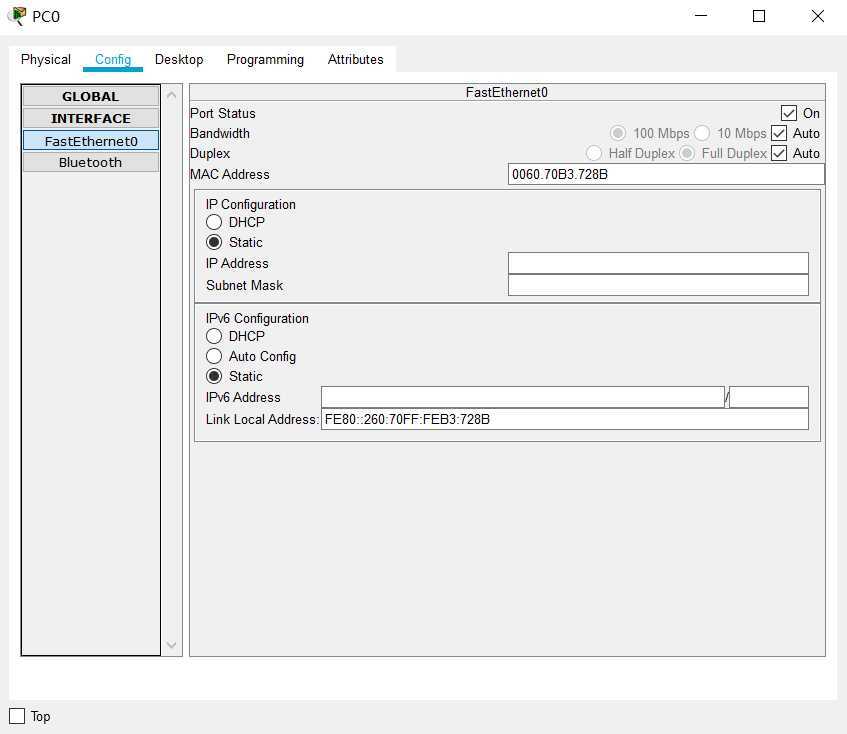Select the 100 Mbps radio button
The image size is (847, 734).
click(618, 133)
